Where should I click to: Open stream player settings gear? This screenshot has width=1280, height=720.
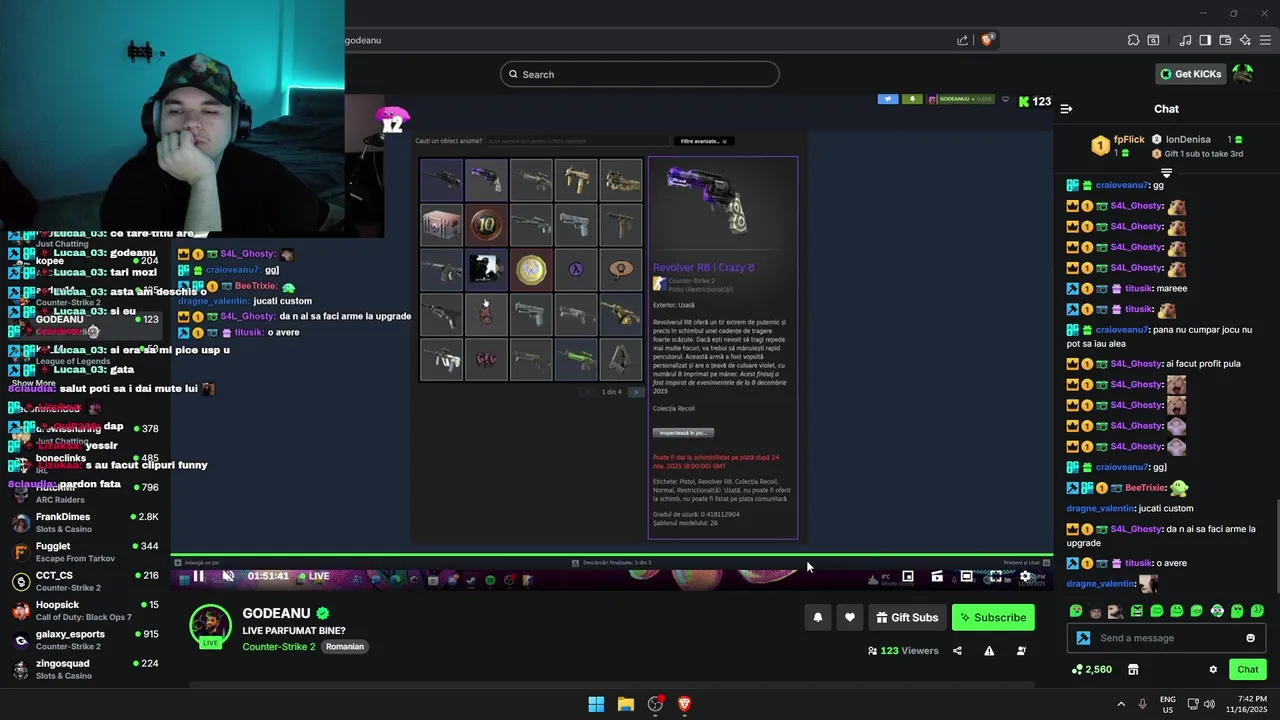coord(1024,576)
